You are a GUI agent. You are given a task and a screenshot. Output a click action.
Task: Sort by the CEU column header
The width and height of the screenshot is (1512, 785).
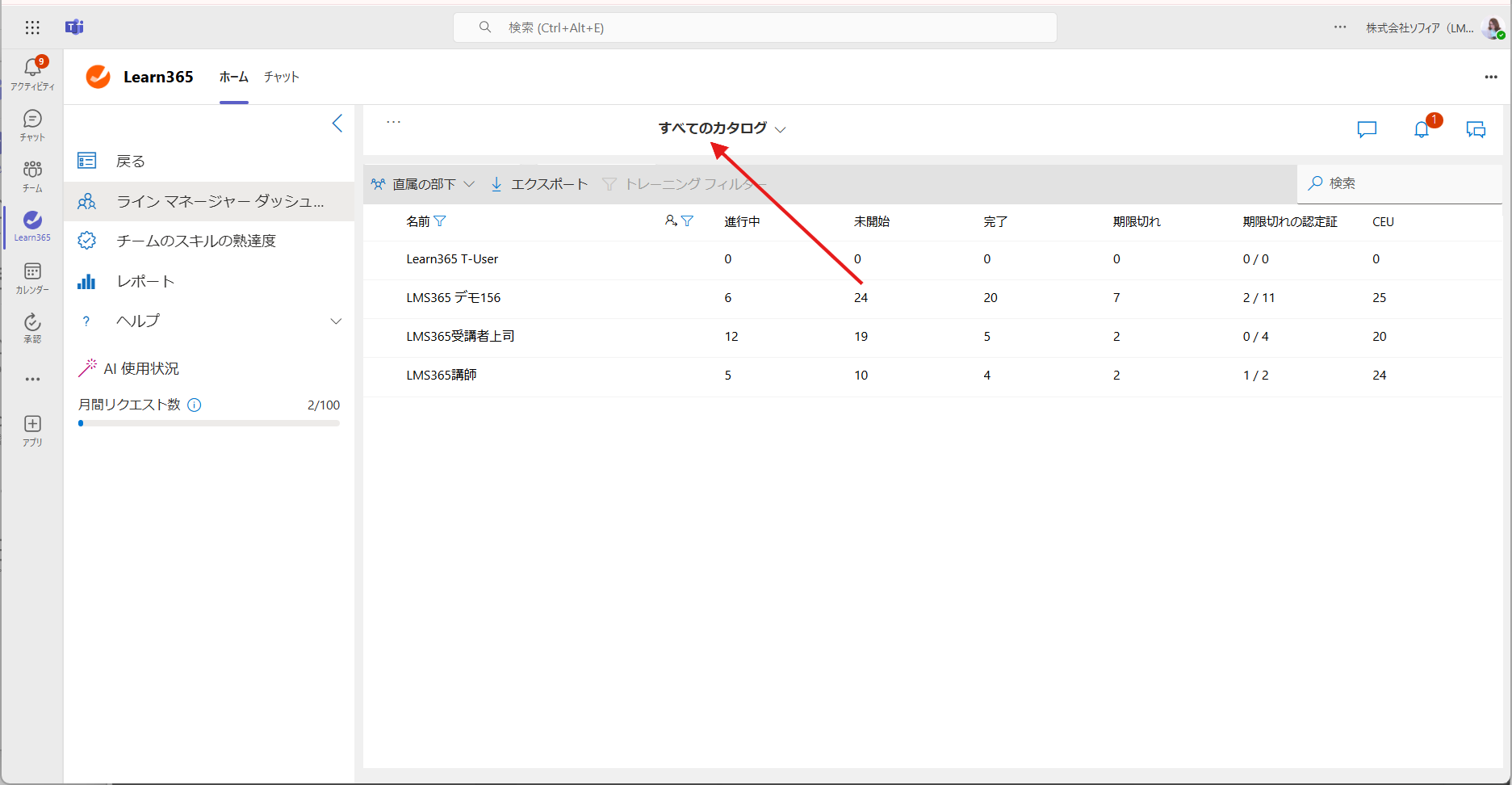tap(1383, 221)
